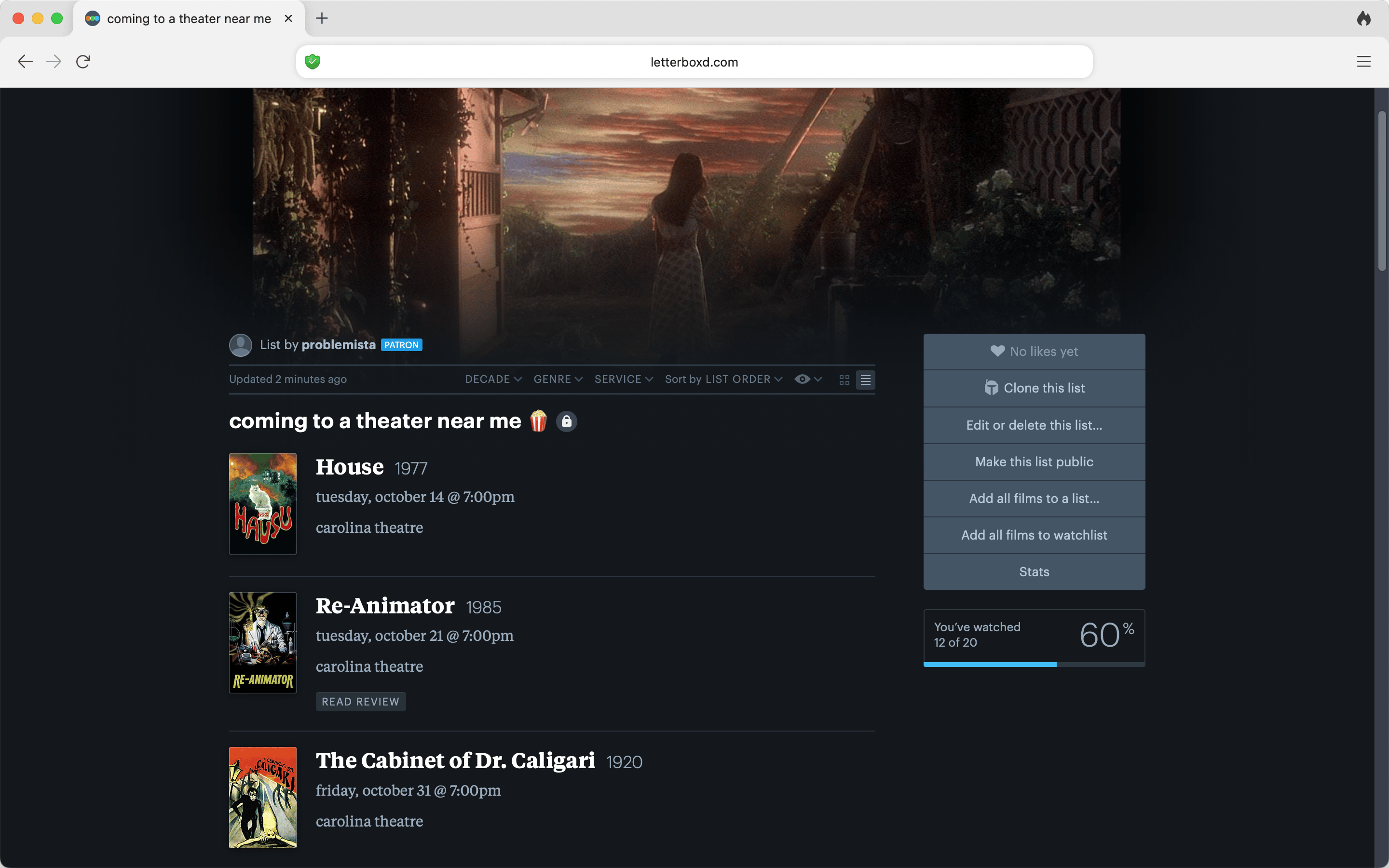Click the 'carolina theatre' note under Re-Animator
Viewport: 1389px width, 868px height.
tap(369, 666)
